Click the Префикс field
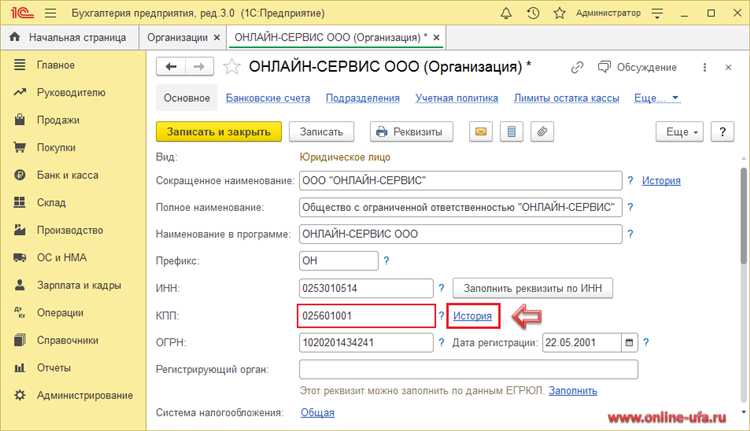The width and height of the screenshot is (750, 431). [x=339, y=261]
